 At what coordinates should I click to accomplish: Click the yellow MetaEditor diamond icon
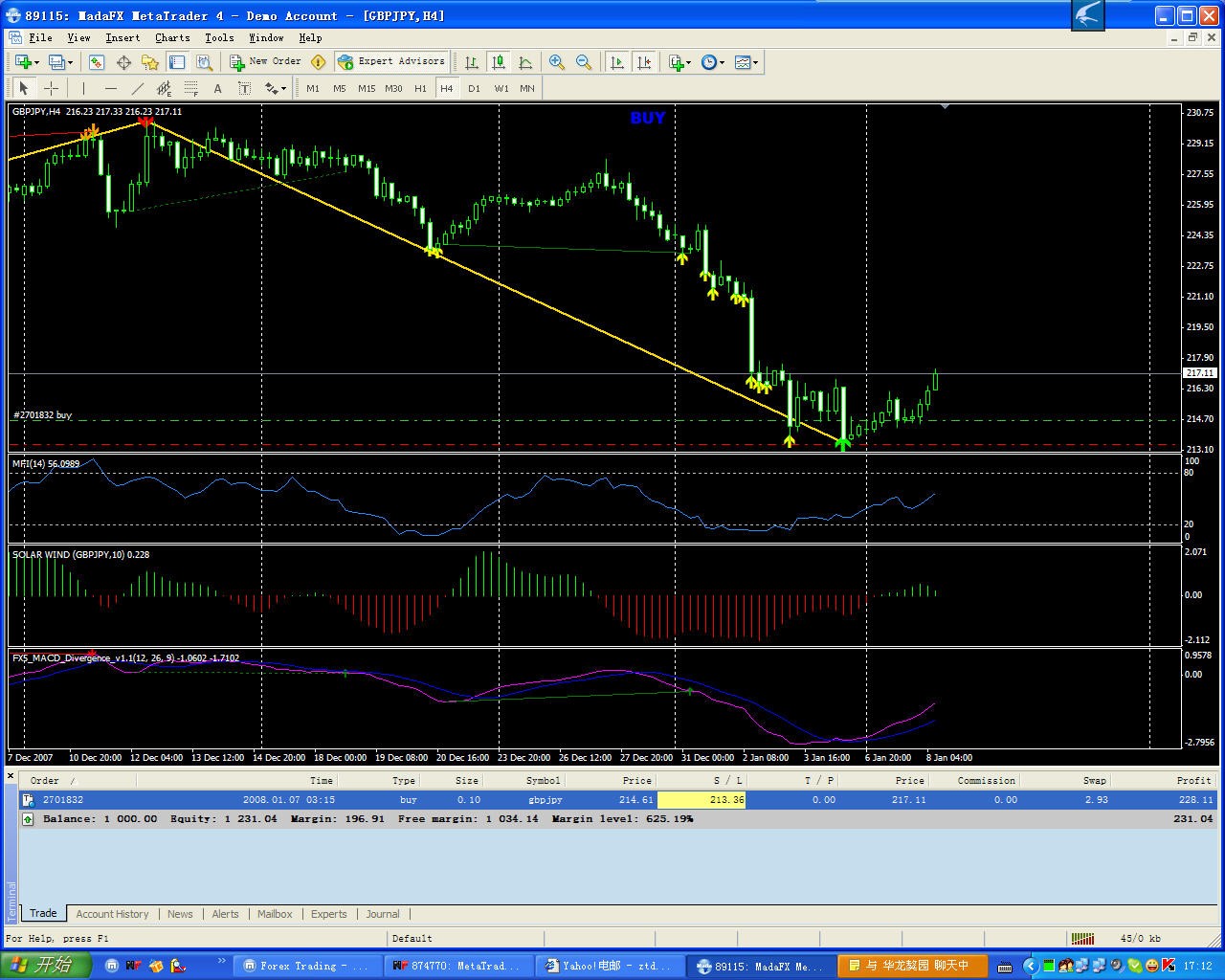click(x=319, y=62)
